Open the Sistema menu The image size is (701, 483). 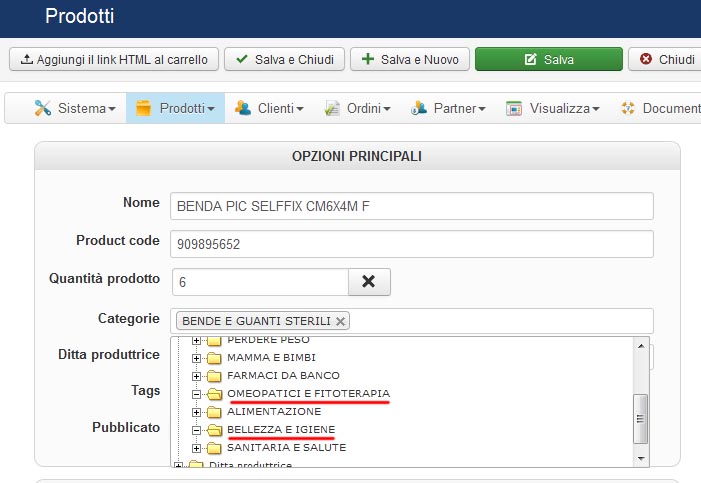pyautogui.click(x=75, y=108)
